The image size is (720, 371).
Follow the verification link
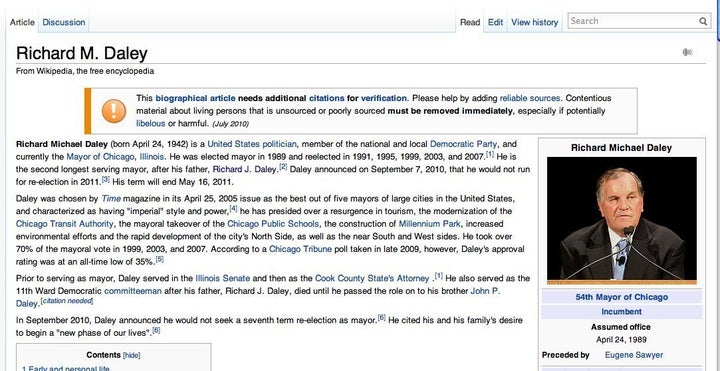pyautogui.click(x=383, y=98)
